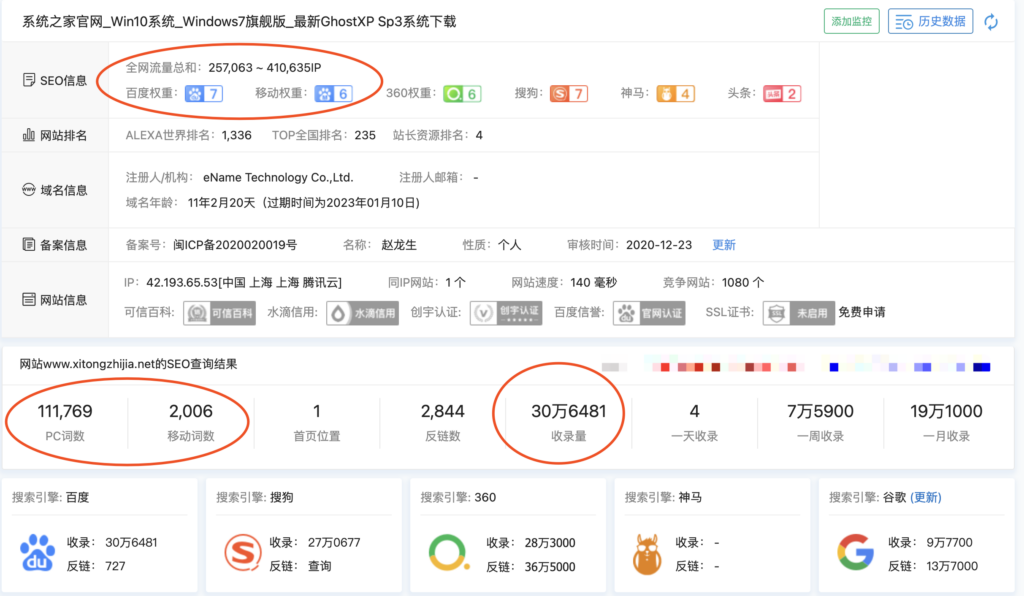This screenshot has width=1024, height=596.
Task: Click 360 反链 value 36万5000
Action: (550, 567)
